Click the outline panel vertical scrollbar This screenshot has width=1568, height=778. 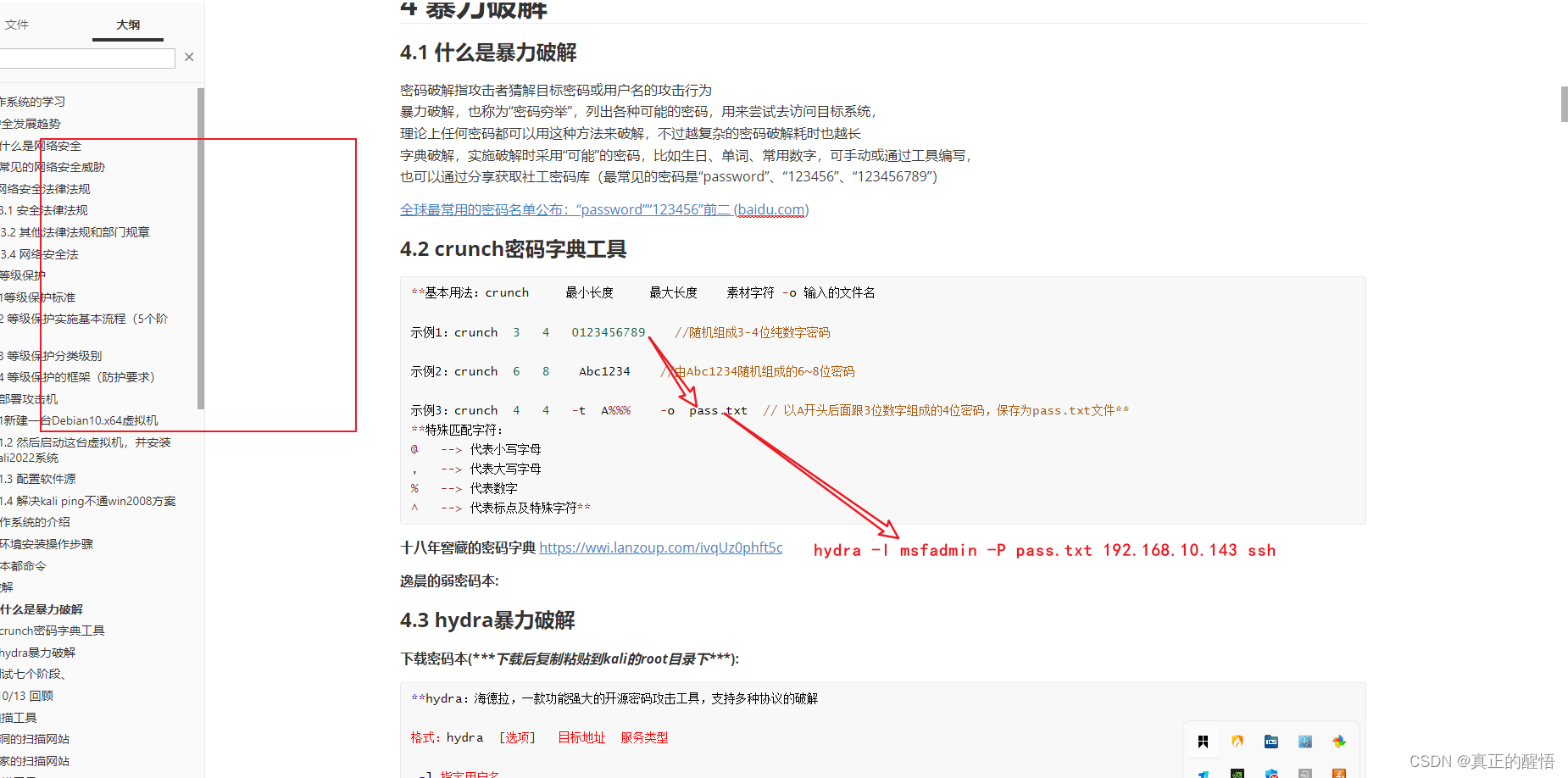point(201,248)
